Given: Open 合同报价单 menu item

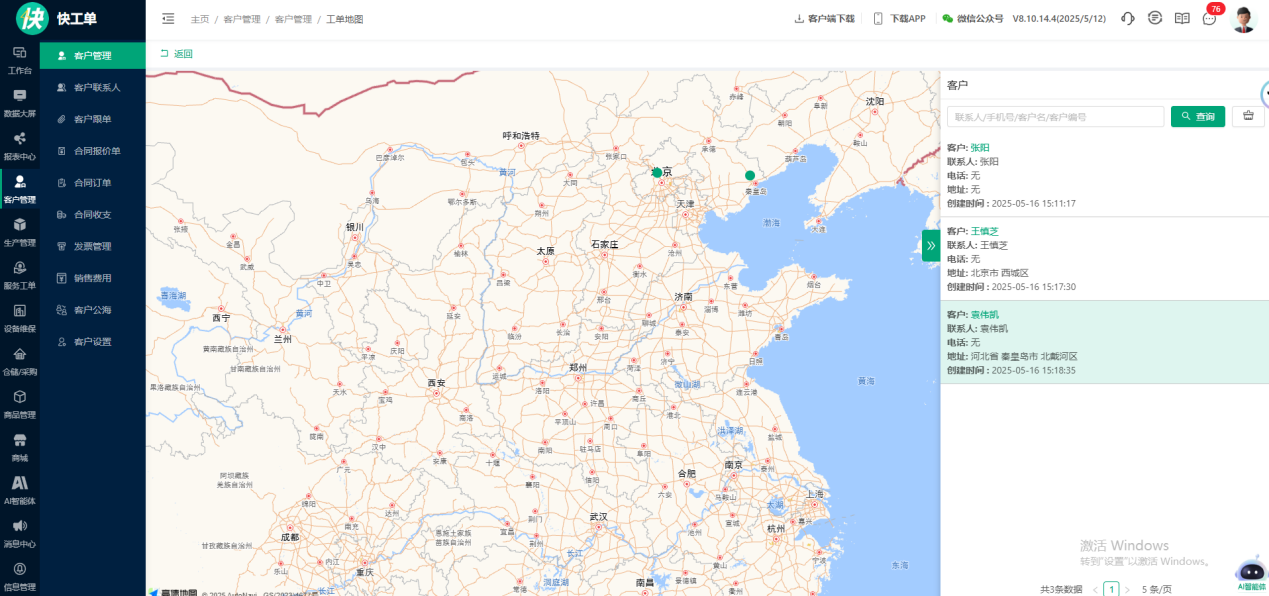Looking at the screenshot, I should (x=96, y=151).
